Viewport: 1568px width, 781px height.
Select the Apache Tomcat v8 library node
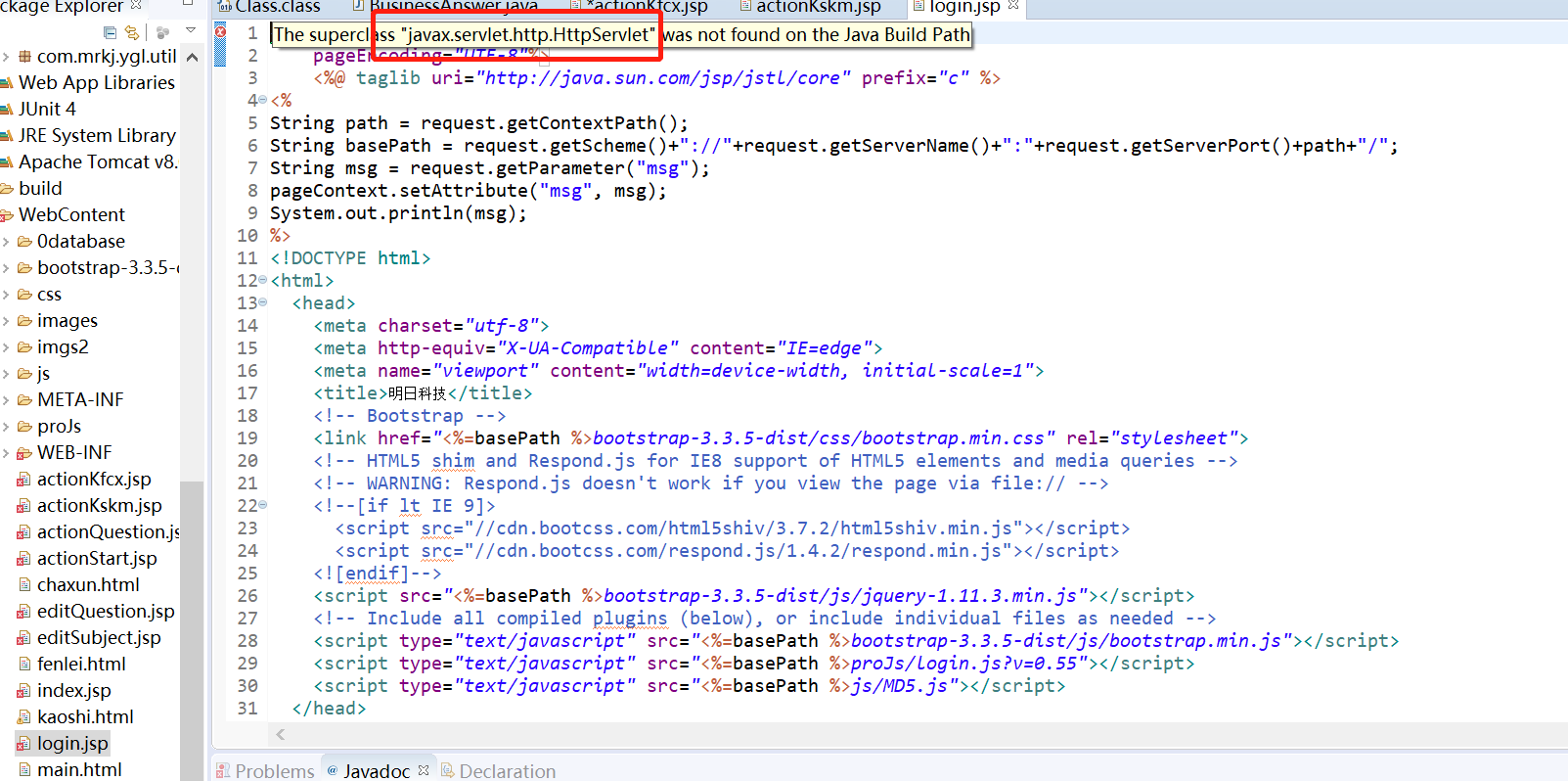pos(98,161)
